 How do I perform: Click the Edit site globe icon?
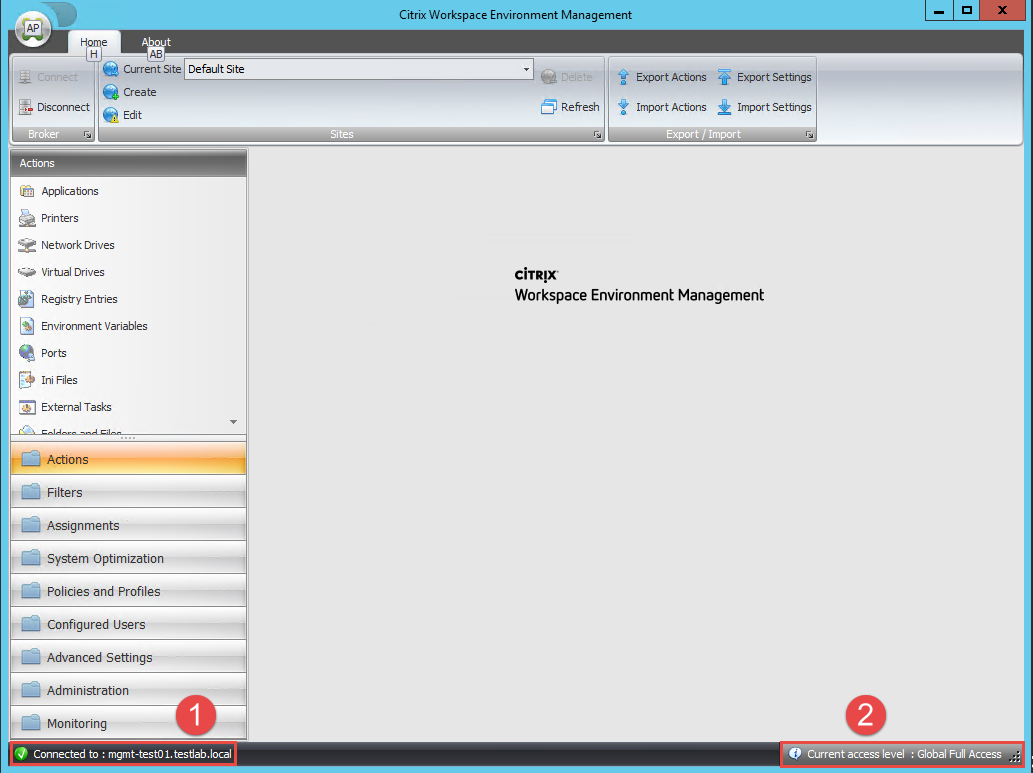tap(111, 115)
